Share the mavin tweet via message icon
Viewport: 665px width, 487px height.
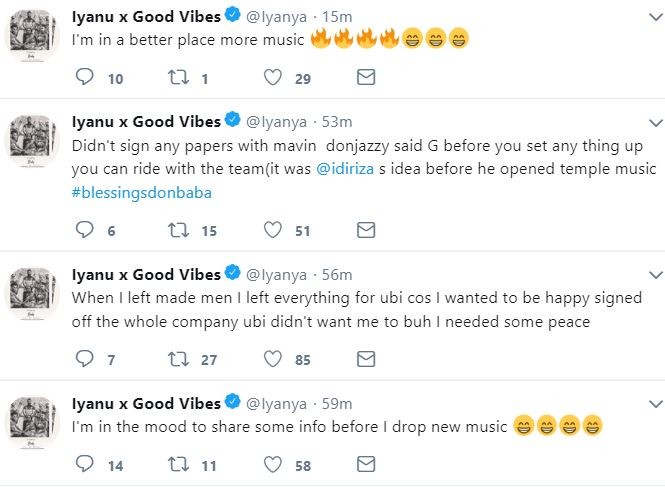point(366,231)
